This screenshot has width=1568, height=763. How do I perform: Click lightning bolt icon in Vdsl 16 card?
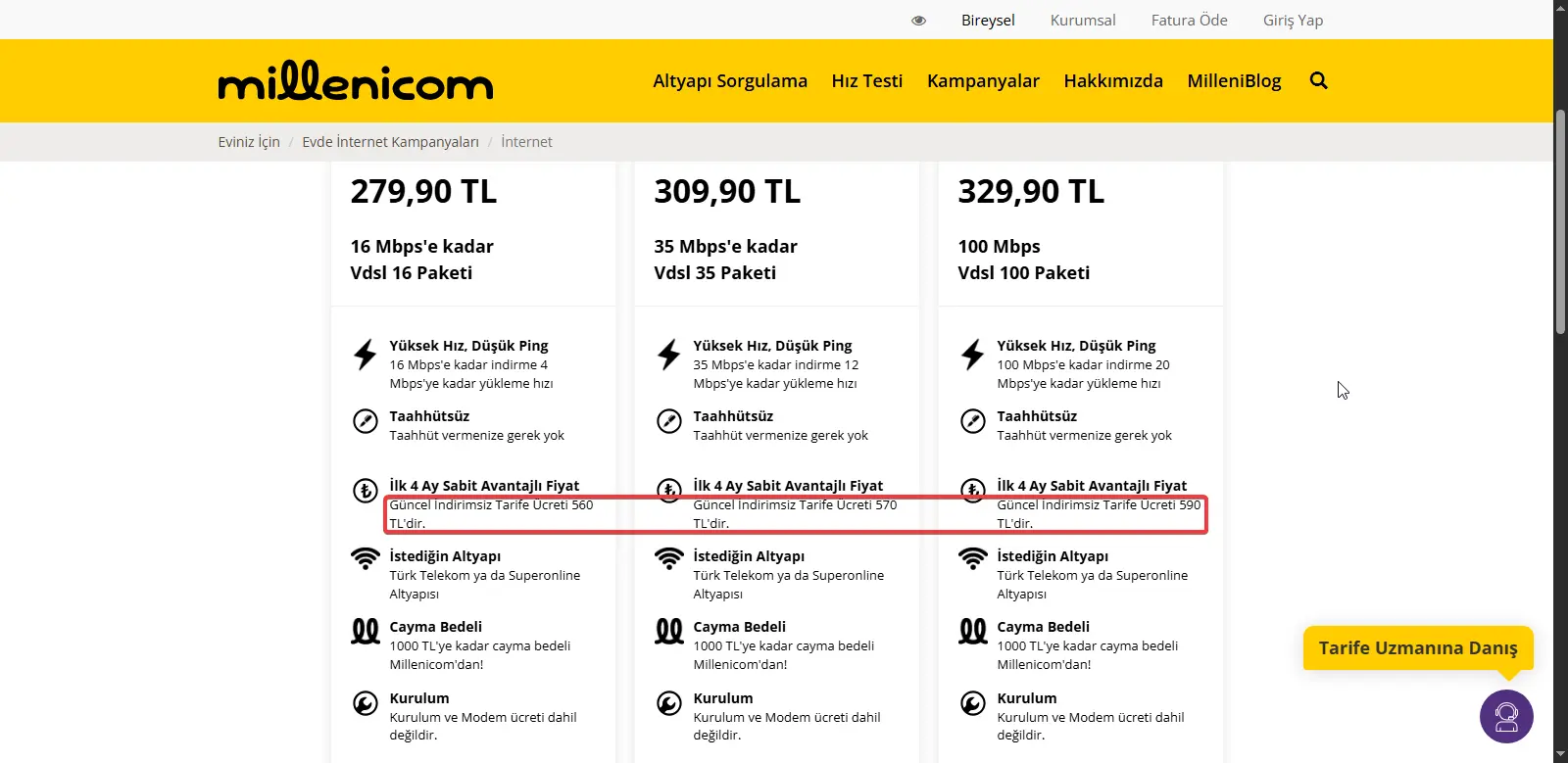pyautogui.click(x=365, y=355)
